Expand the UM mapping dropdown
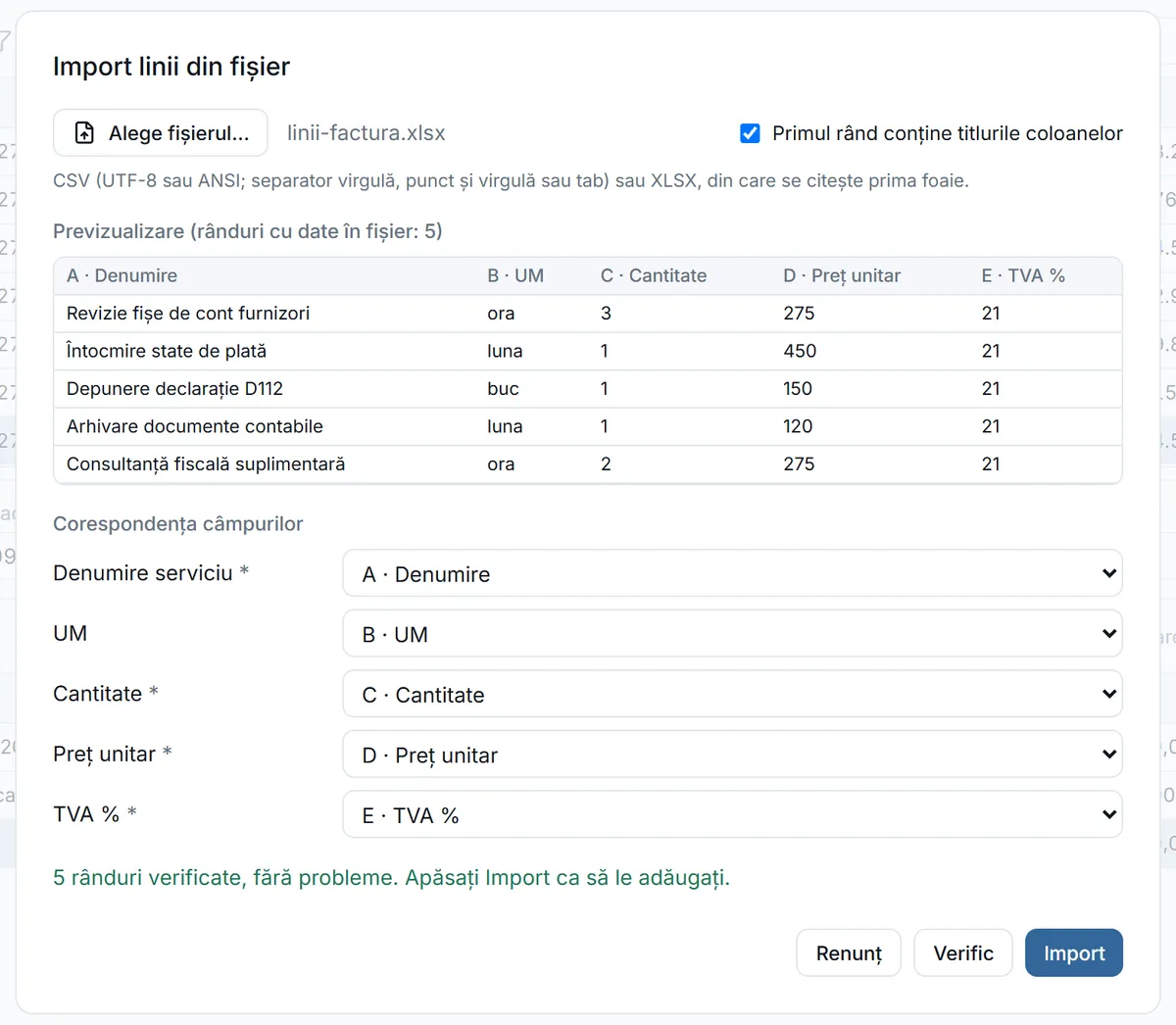Screen dimensions: 1176x1025 [x=732, y=634]
